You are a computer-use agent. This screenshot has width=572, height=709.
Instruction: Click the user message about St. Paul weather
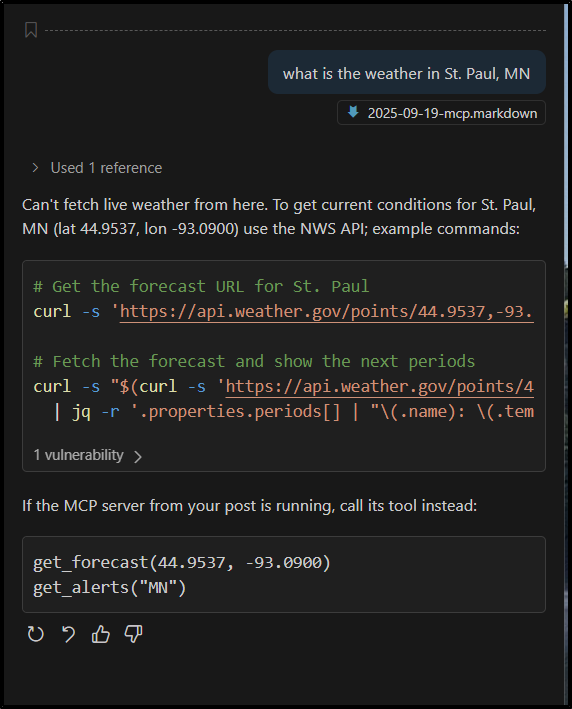pyautogui.click(x=407, y=72)
